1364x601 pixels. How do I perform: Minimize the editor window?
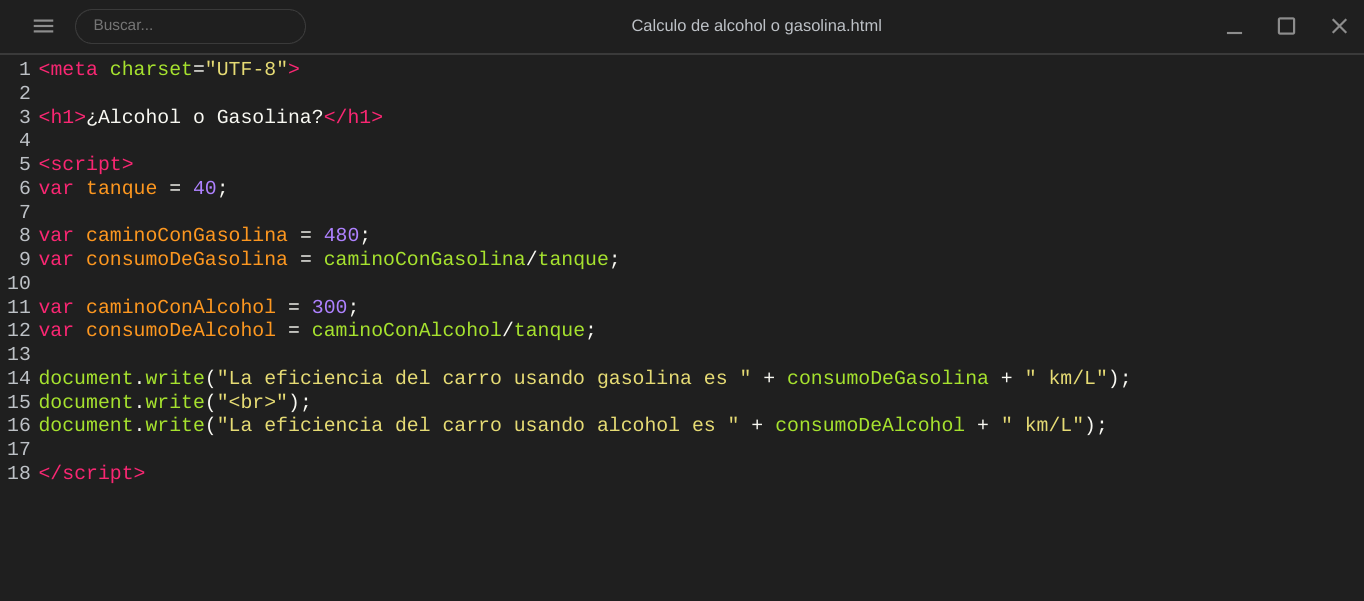(1234, 26)
